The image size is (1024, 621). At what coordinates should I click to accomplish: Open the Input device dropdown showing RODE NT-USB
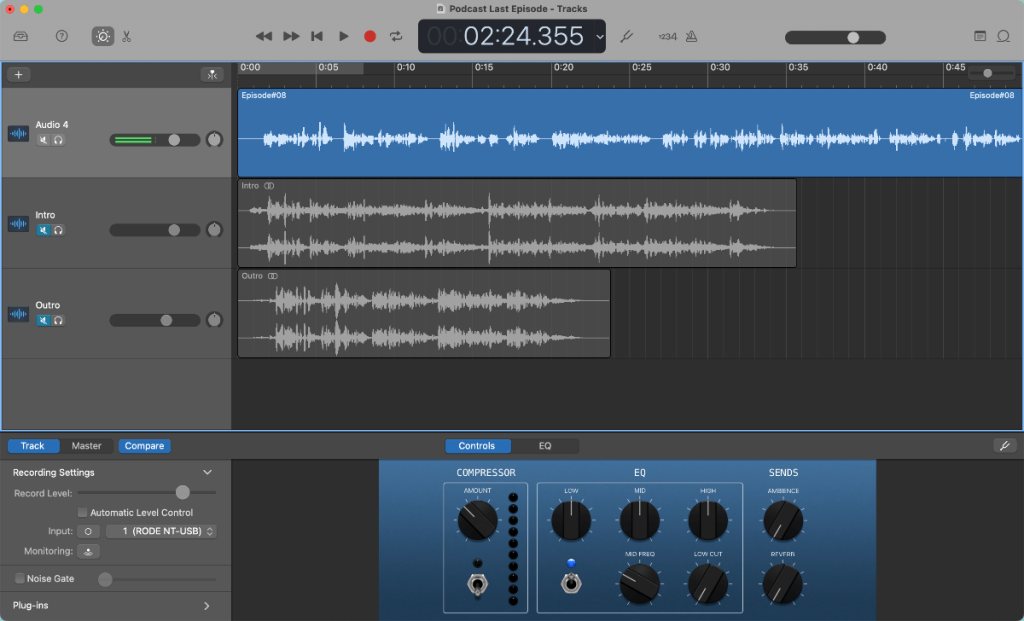click(160, 531)
